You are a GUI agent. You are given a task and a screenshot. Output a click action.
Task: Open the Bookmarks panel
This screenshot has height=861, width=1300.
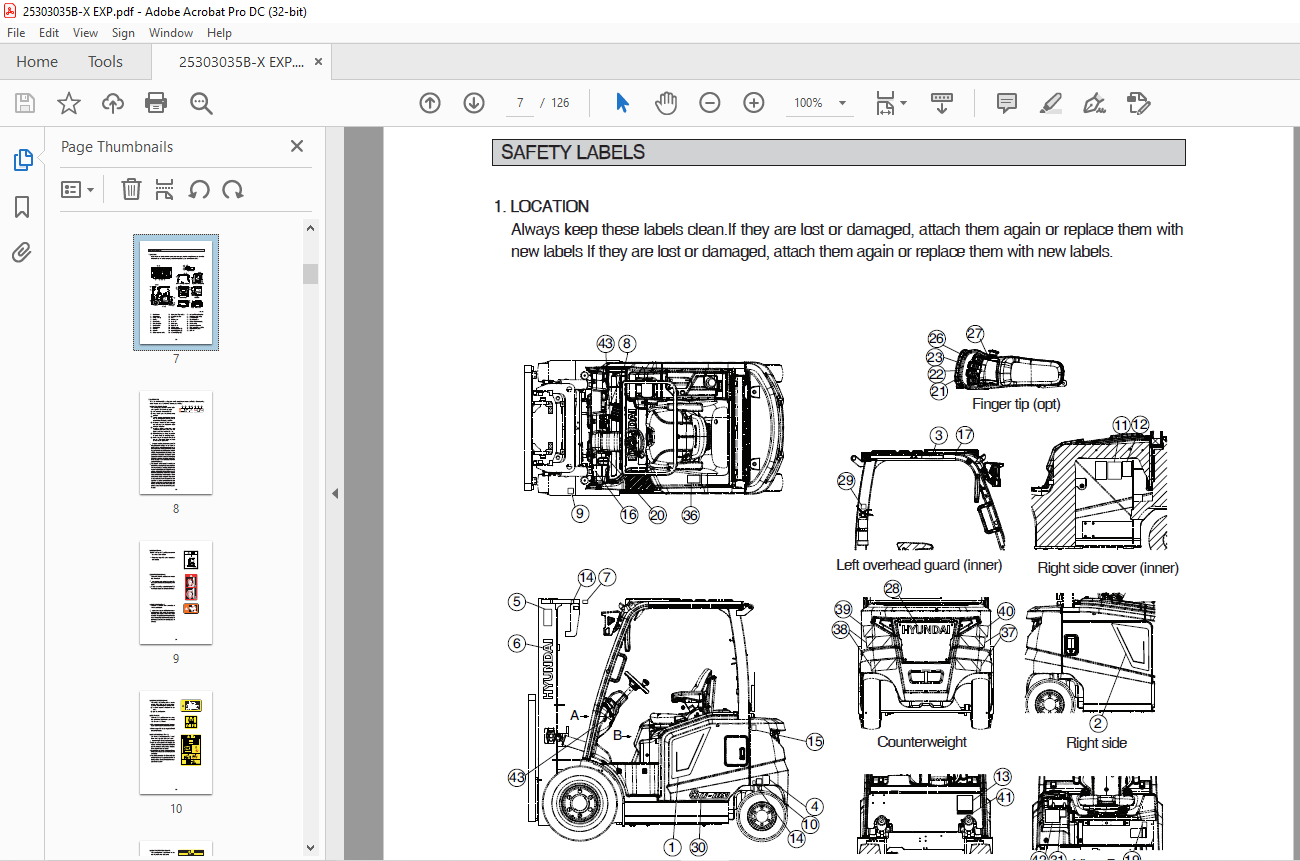22,207
